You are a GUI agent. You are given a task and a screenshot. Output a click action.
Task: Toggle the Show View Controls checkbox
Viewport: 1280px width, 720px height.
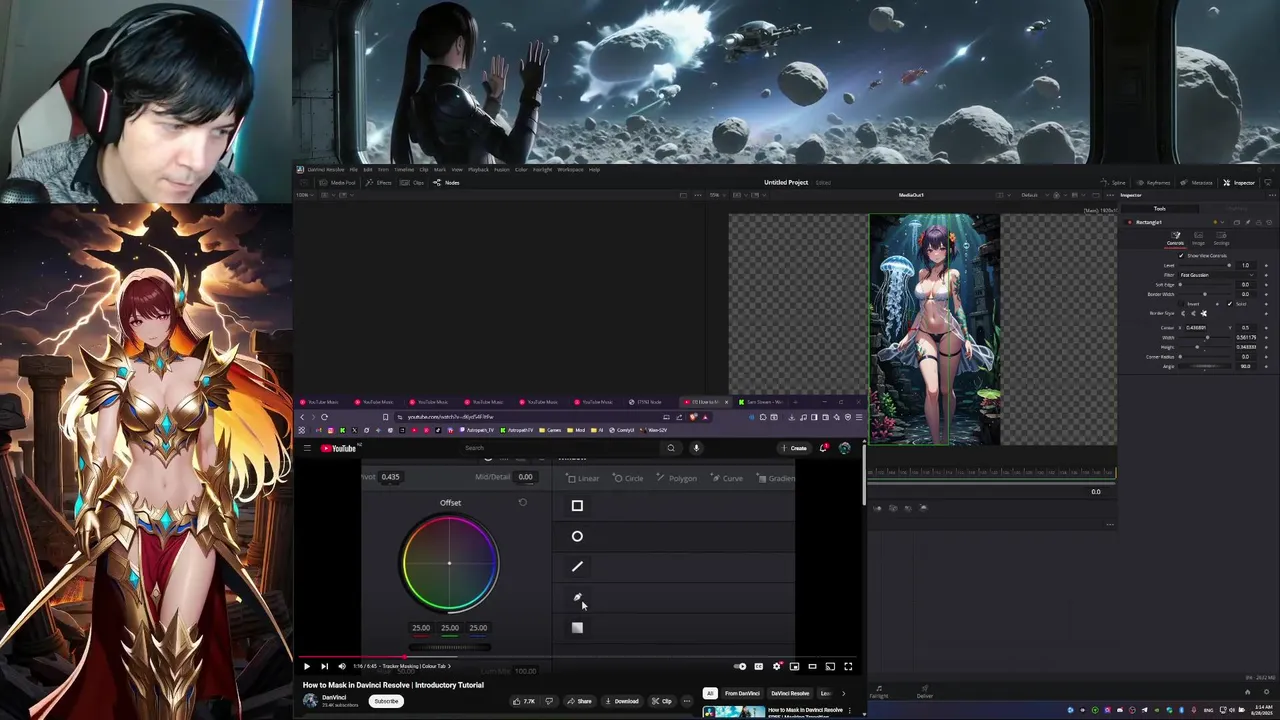pyautogui.click(x=1181, y=255)
